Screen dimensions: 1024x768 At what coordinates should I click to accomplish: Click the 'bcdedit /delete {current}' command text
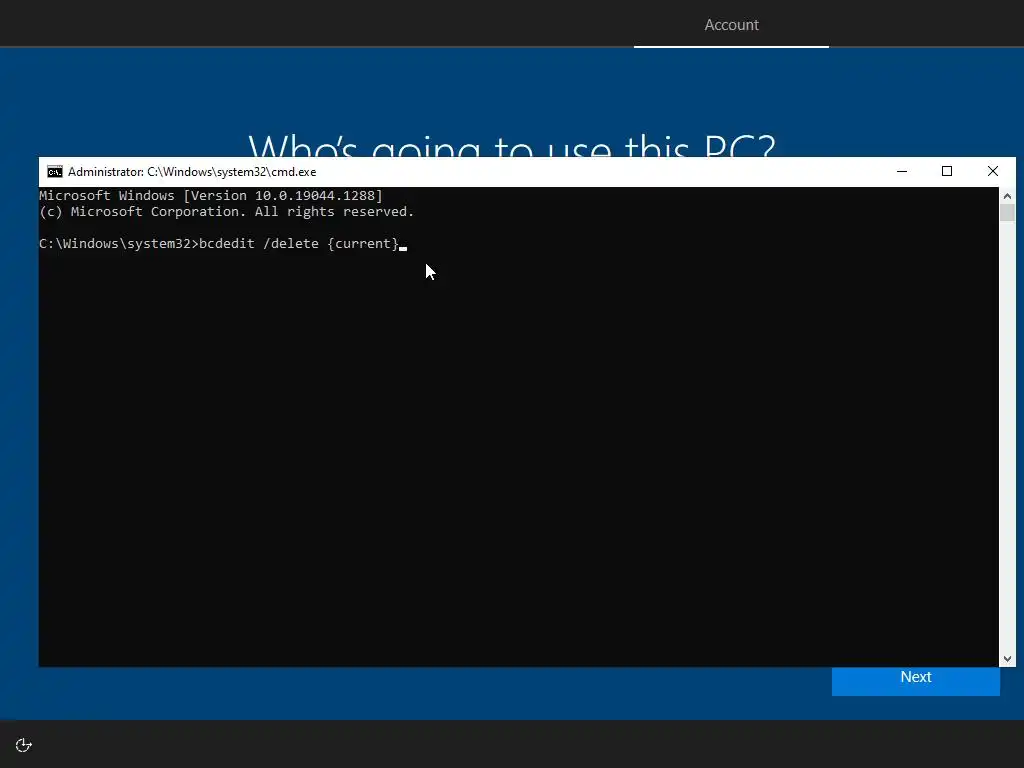tap(298, 244)
